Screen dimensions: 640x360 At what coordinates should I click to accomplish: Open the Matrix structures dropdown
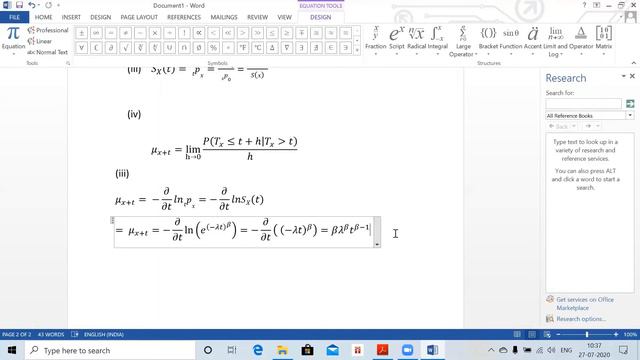(604, 40)
